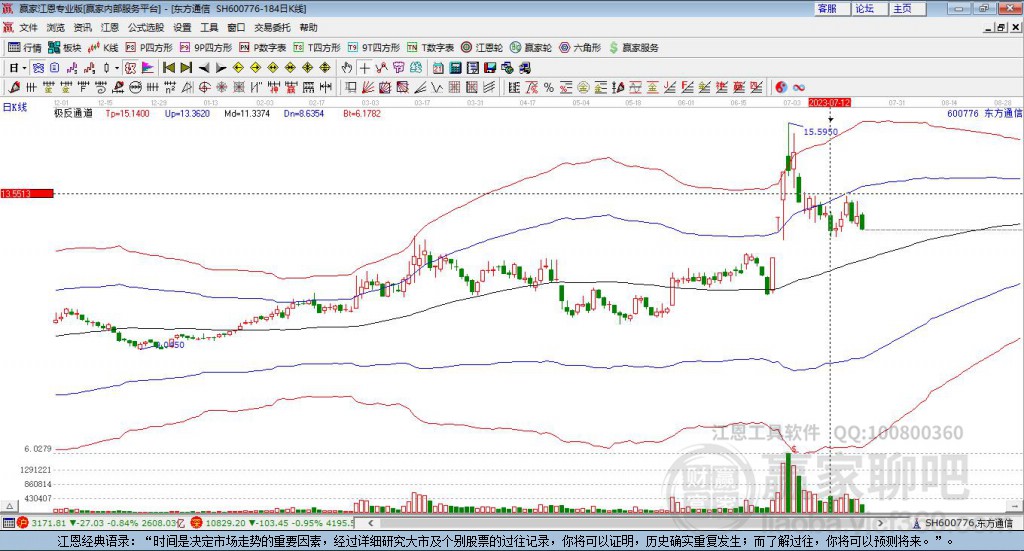Switch to the K线 candlestick chart
Viewport: 1024px width, 551px height.
[103, 48]
